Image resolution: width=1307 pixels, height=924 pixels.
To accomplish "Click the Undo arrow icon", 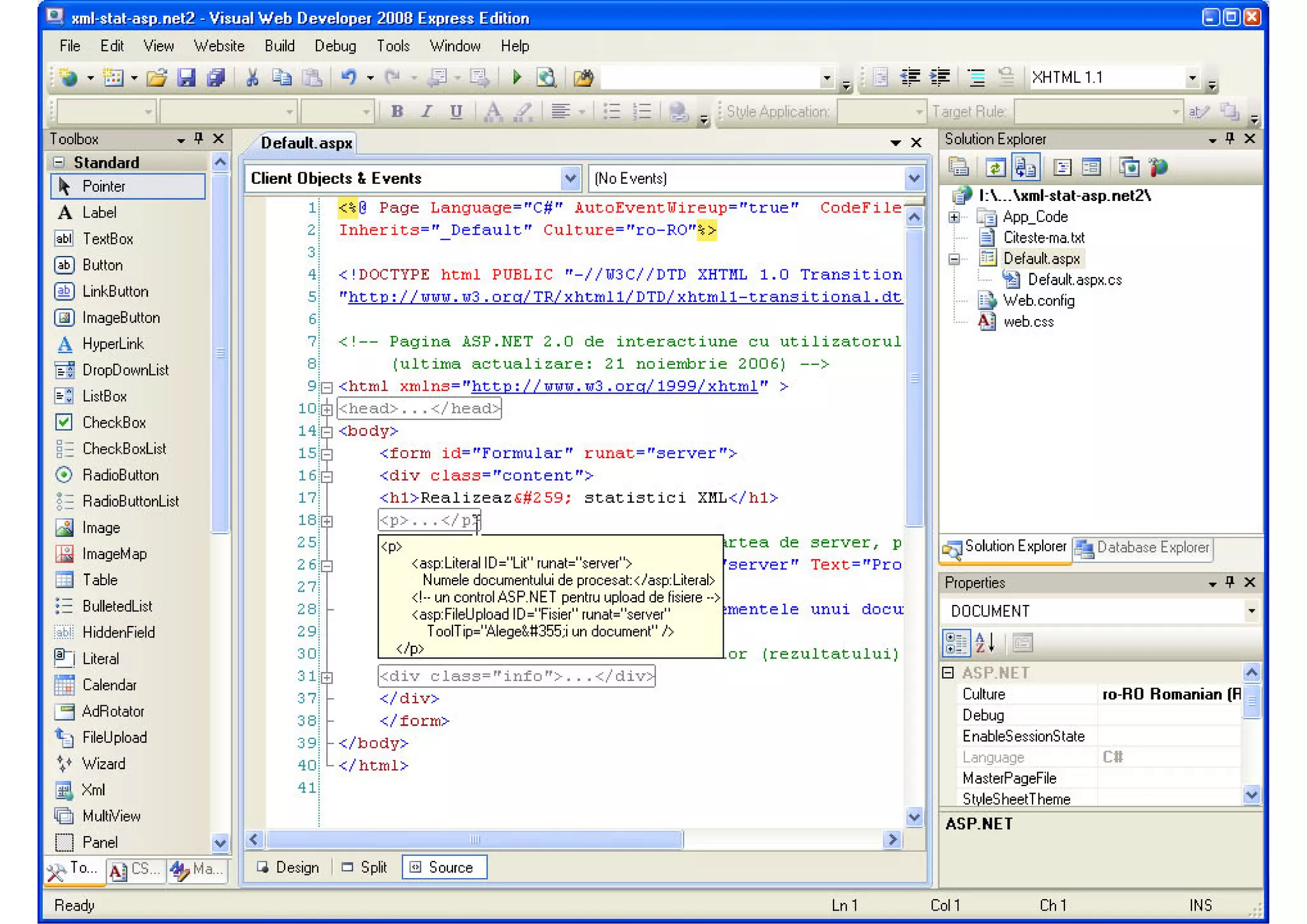I will (348, 78).
